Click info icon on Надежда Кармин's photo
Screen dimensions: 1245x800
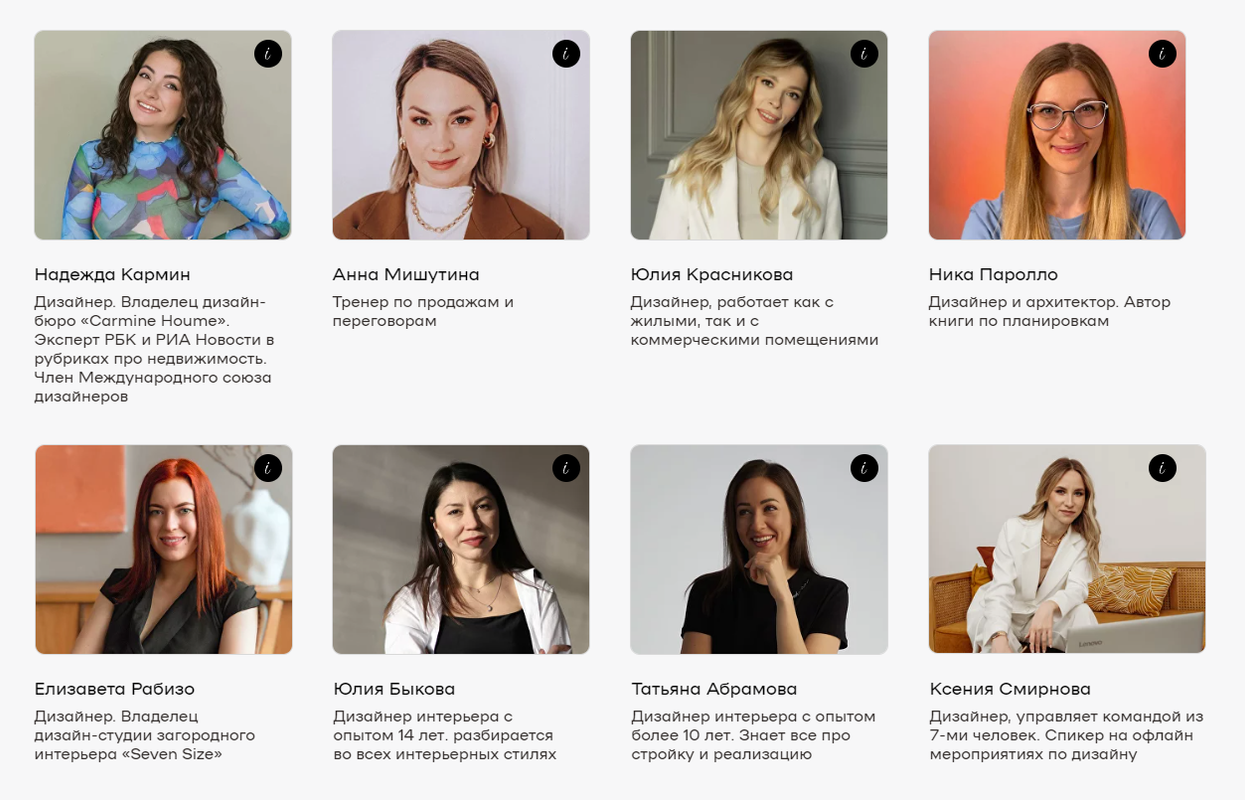tap(268, 54)
